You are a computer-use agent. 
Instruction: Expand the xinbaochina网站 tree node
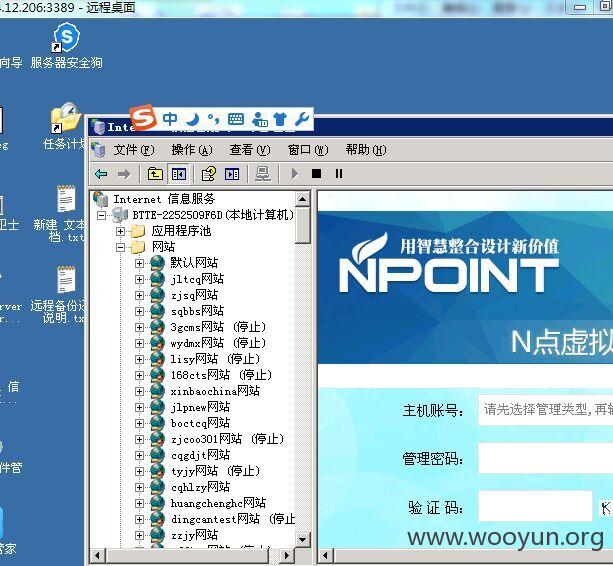coord(139,391)
